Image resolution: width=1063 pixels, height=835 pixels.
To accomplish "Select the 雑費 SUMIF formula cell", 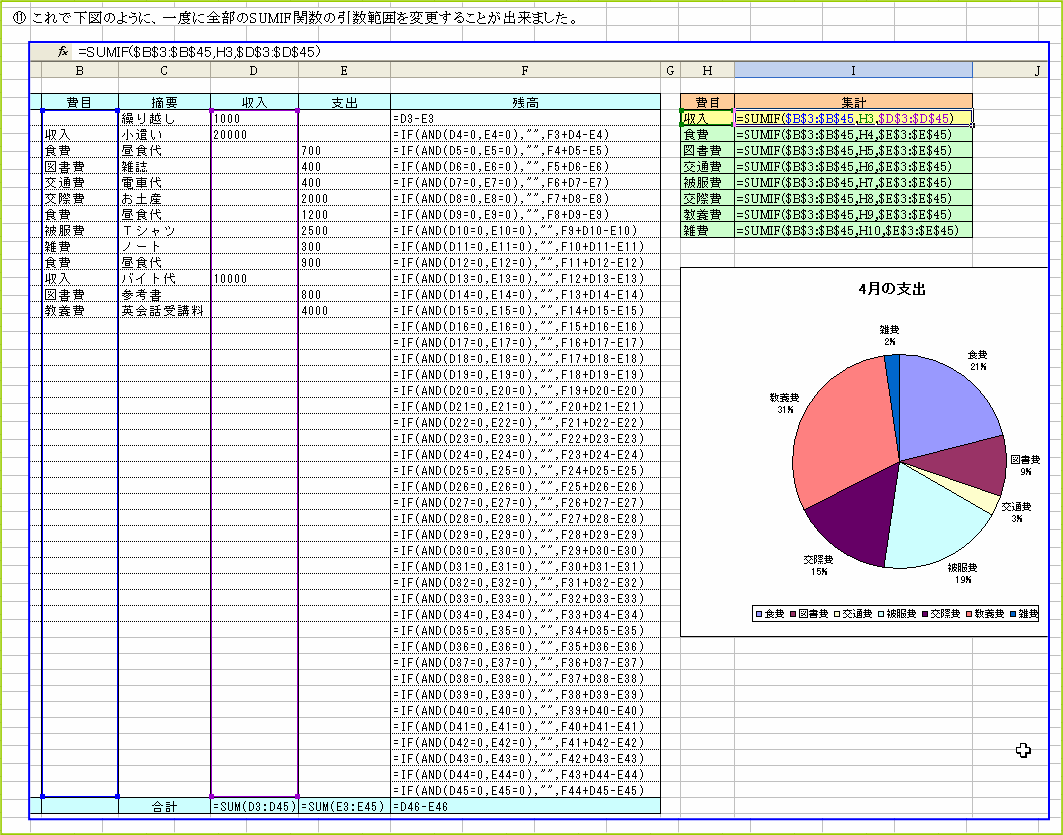I will pyautogui.click(x=852, y=230).
